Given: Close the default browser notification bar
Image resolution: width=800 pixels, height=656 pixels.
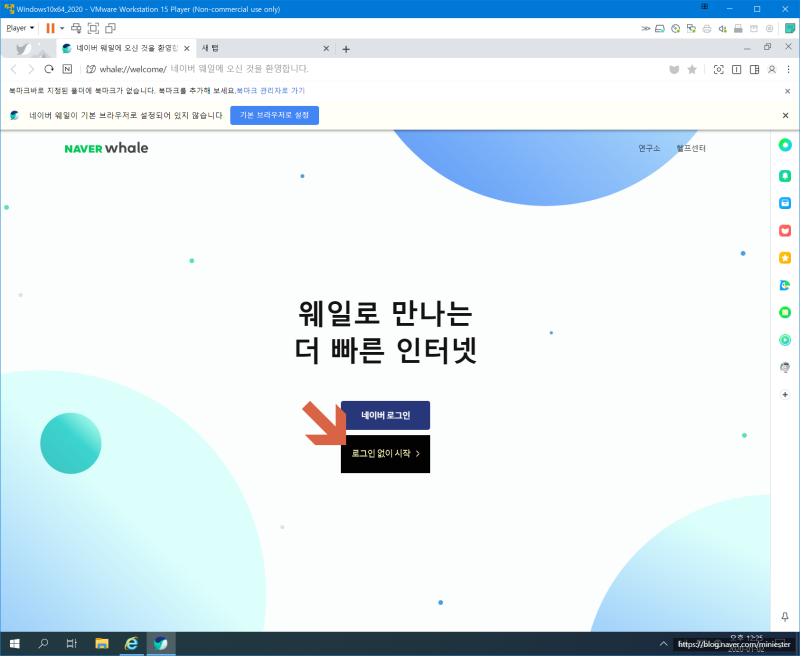Looking at the screenshot, I should 786,115.
